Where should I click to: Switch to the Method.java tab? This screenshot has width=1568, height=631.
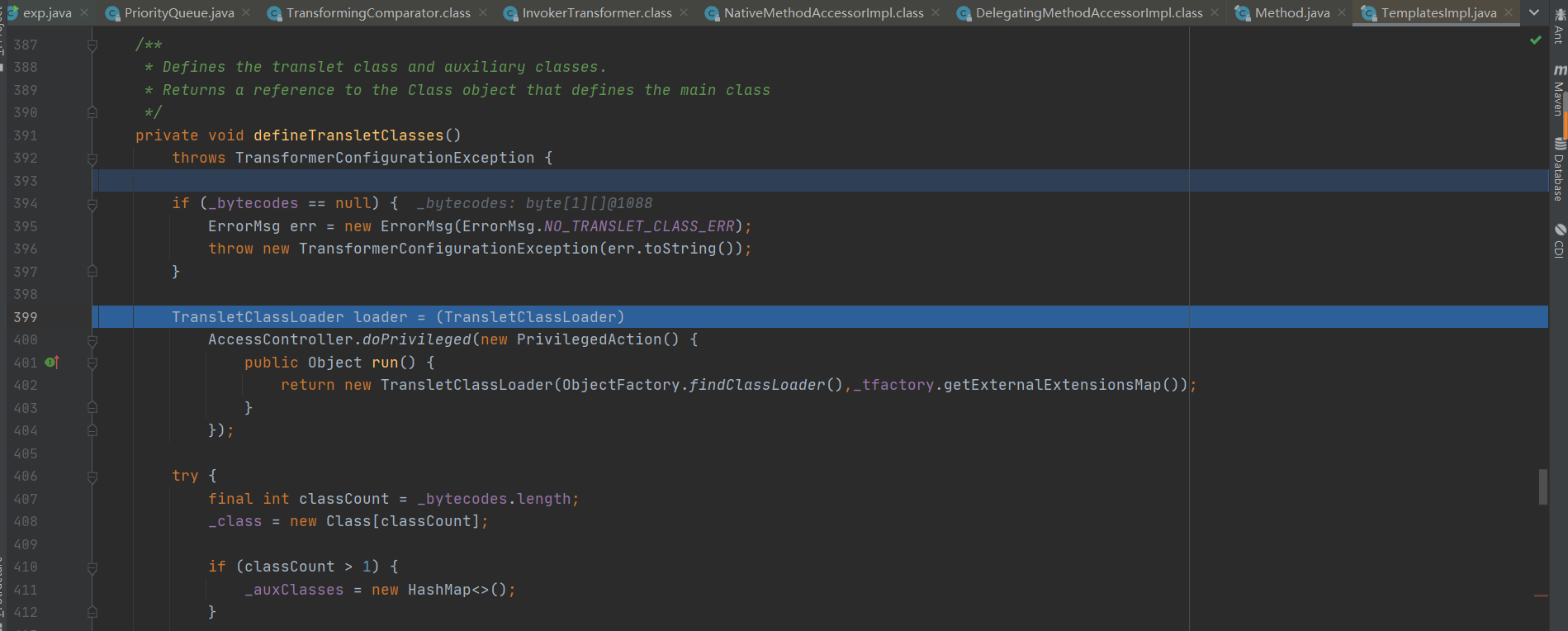point(1292,13)
